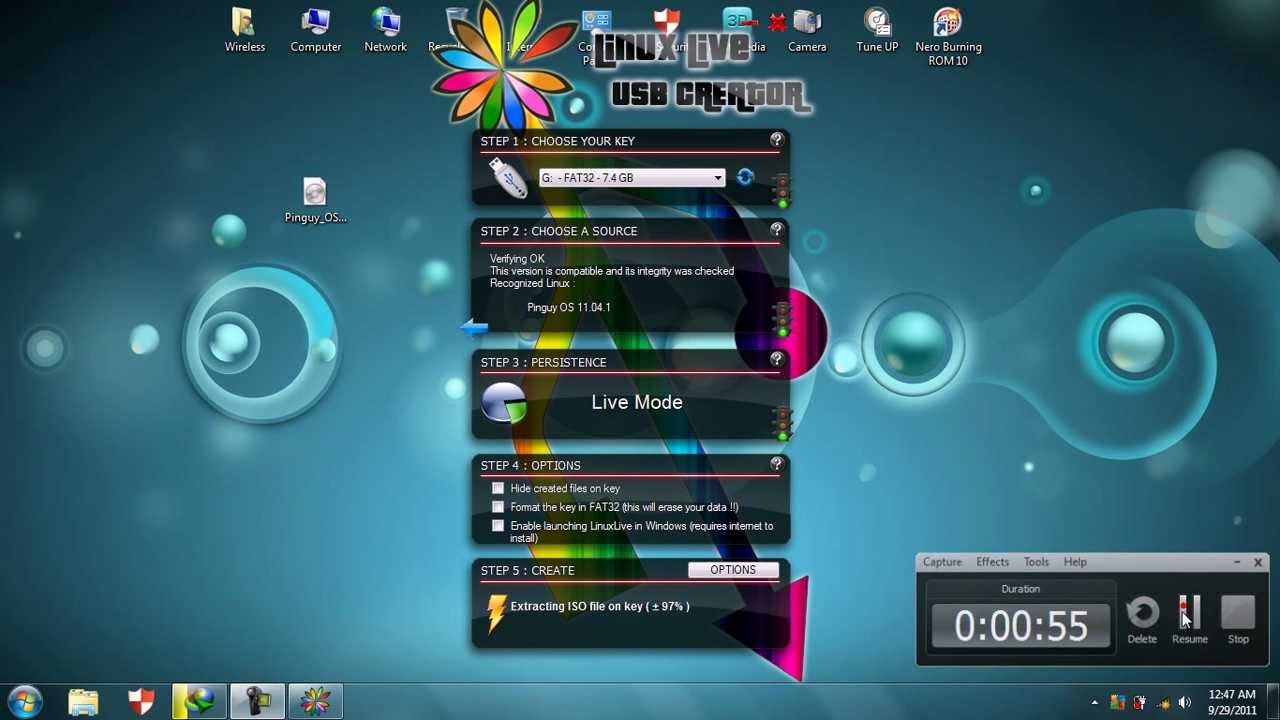Click the lightning bolt create icon

click(x=497, y=612)
